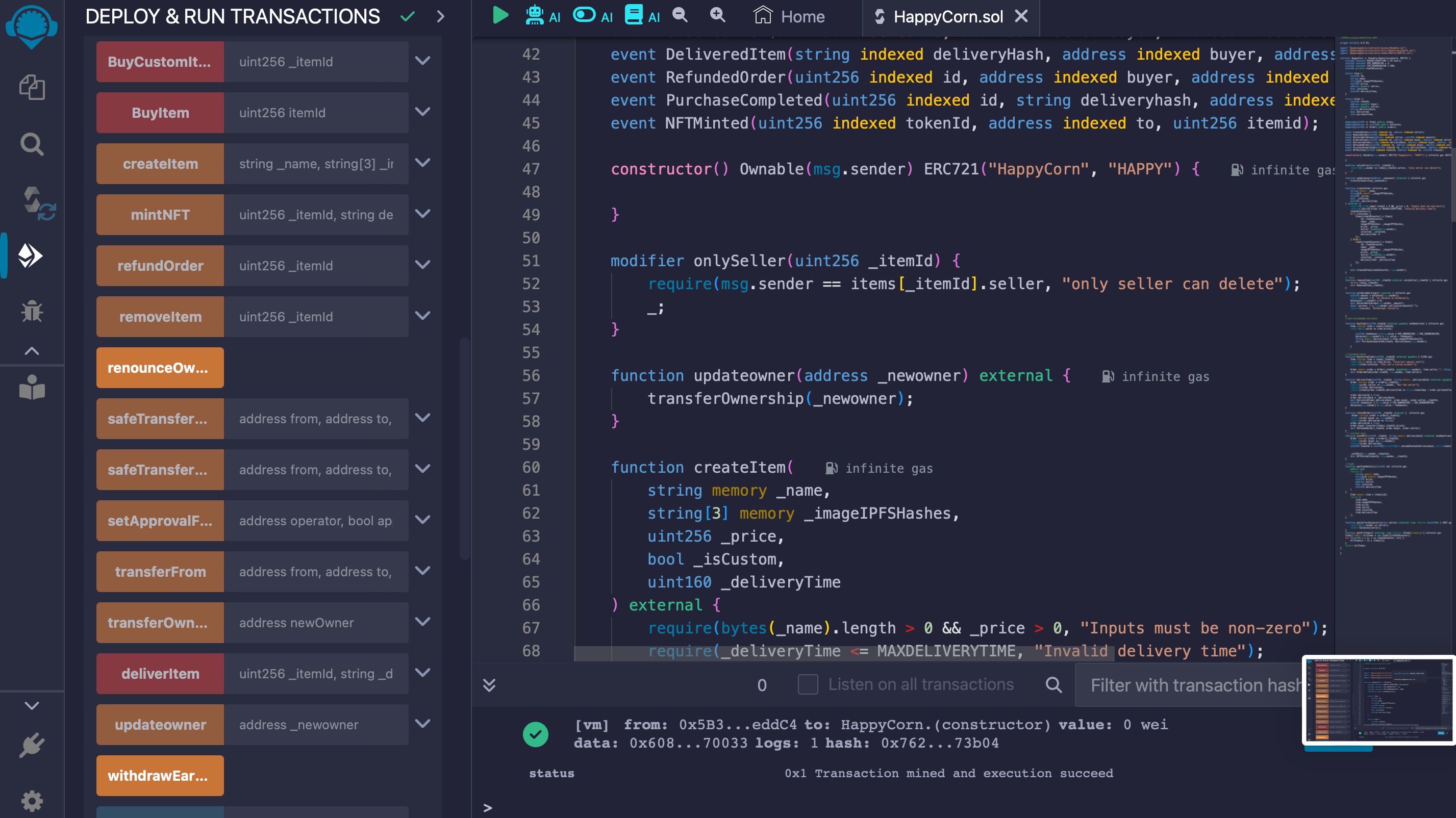This screenshot has width=1456, height=818.
Task: Click the renounceOw... orange button
Action: click(160, 368)
